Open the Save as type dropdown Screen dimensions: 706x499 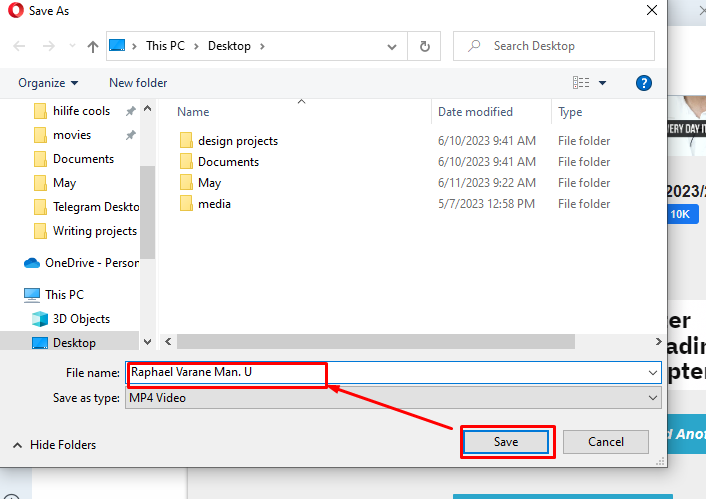393,398
